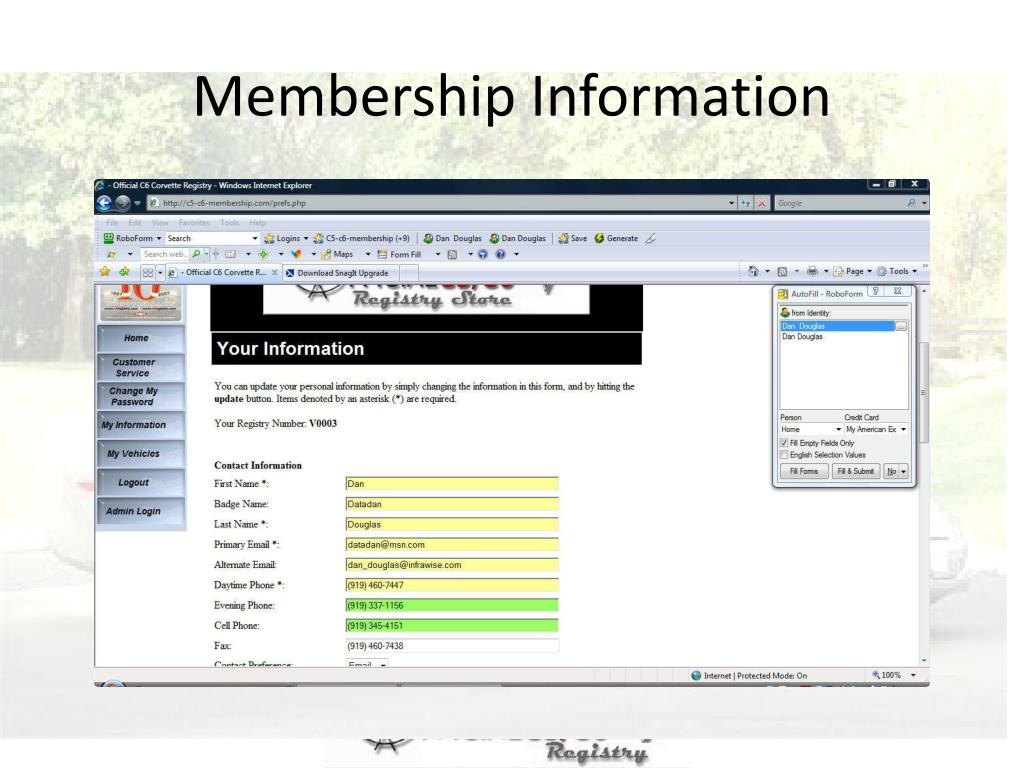The image size is (1024, 768).
Task: Click the Print icon in command bar
Action: [x=812, y=271]
